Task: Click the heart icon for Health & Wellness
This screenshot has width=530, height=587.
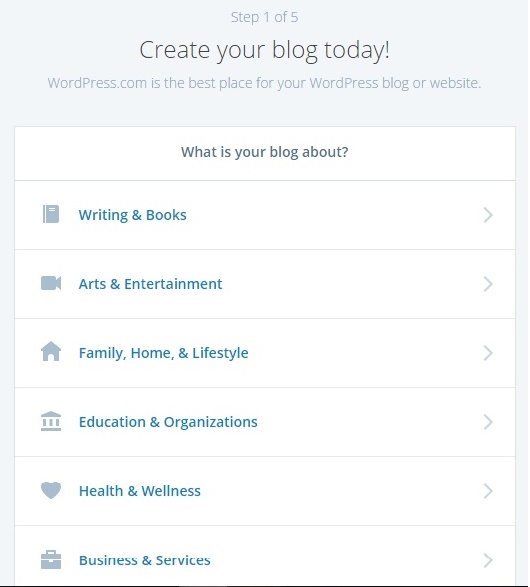Action: point(51,491)
